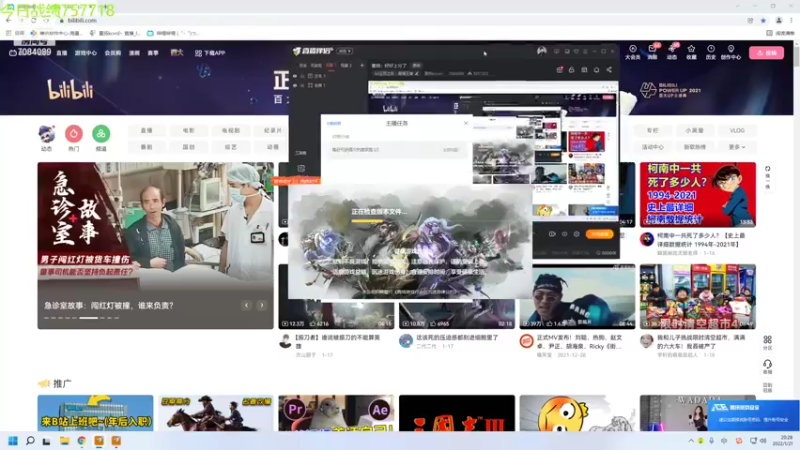Click 换一换 refresh icon beside video grid
This screenshot has height=450, width=800.
pyautogui.click(x=767, y=178)
